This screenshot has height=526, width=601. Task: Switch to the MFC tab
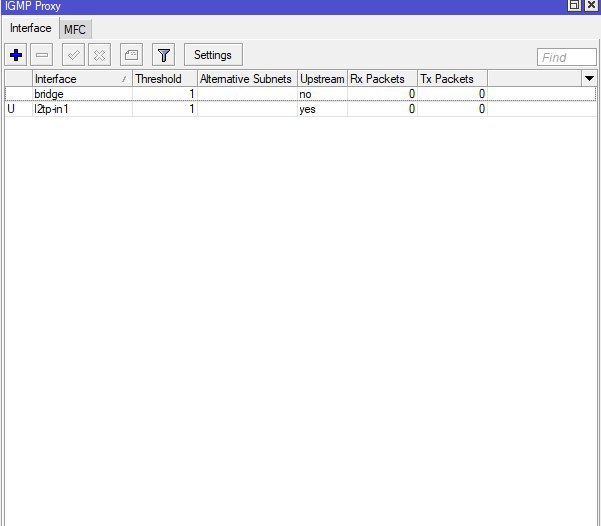(x=75, y=29)
